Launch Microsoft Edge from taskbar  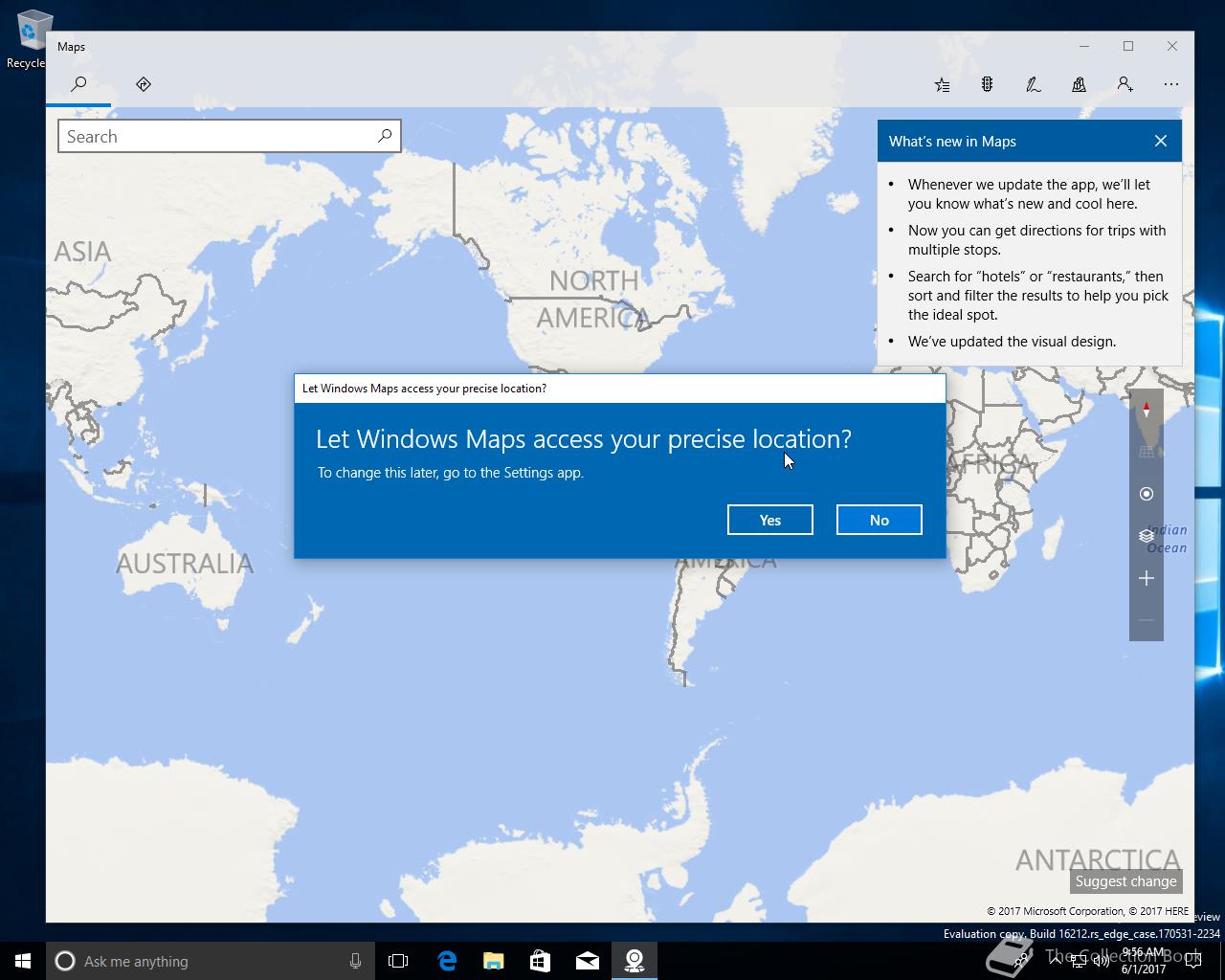[447, 961]
